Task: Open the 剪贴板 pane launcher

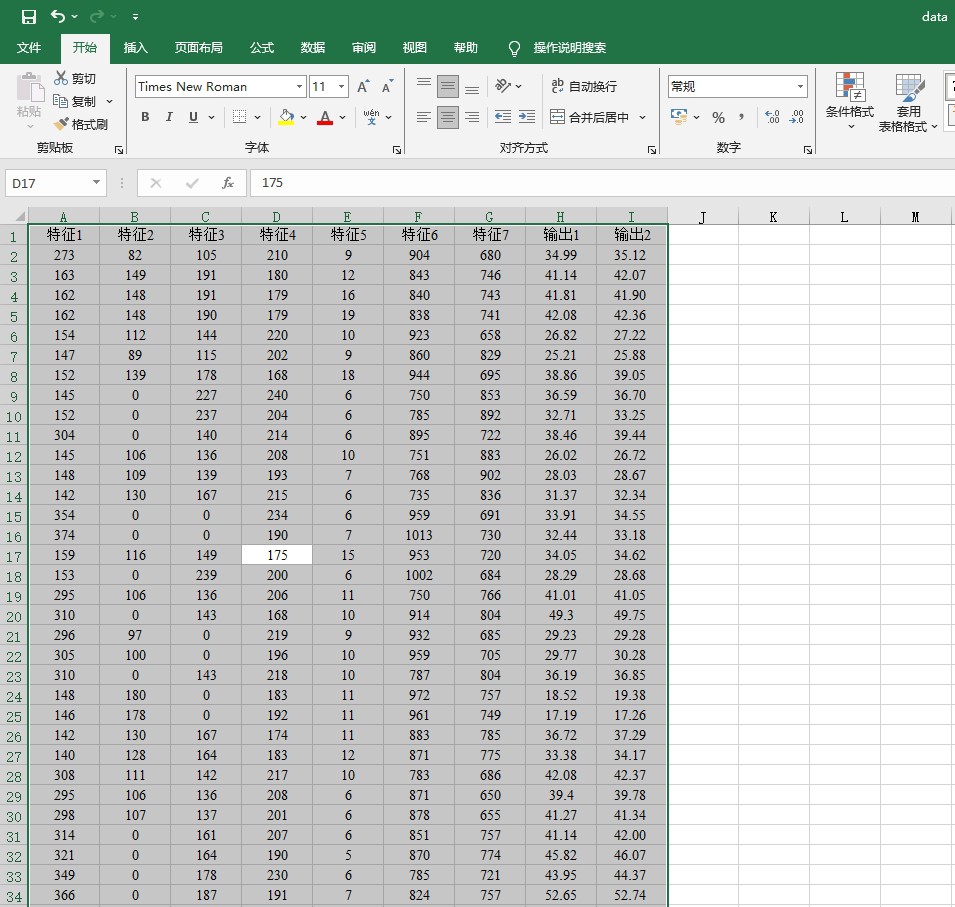Action: (x=119, y=150)
